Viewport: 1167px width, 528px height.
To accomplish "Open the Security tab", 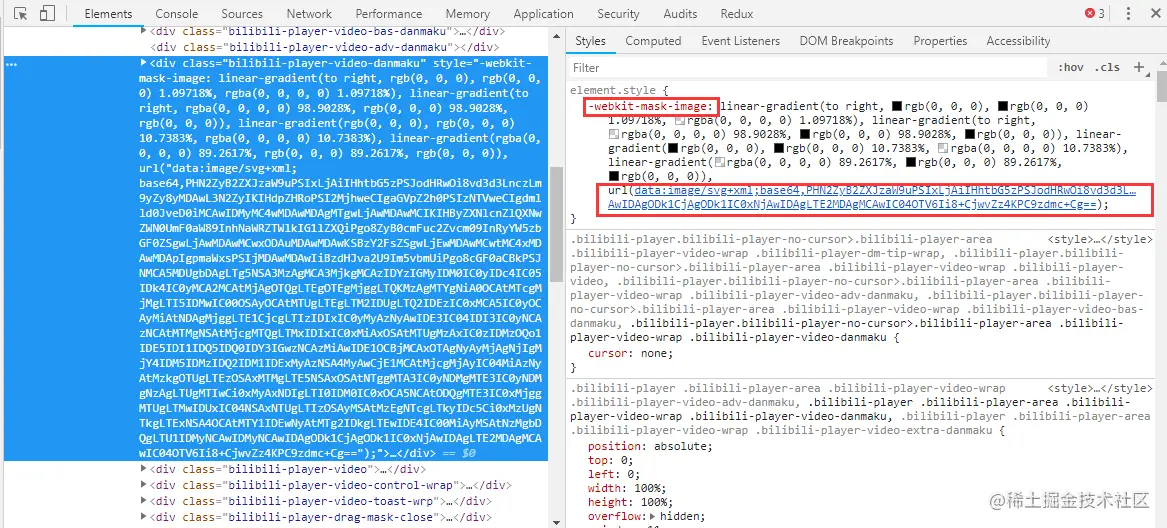I will (618, 13).
